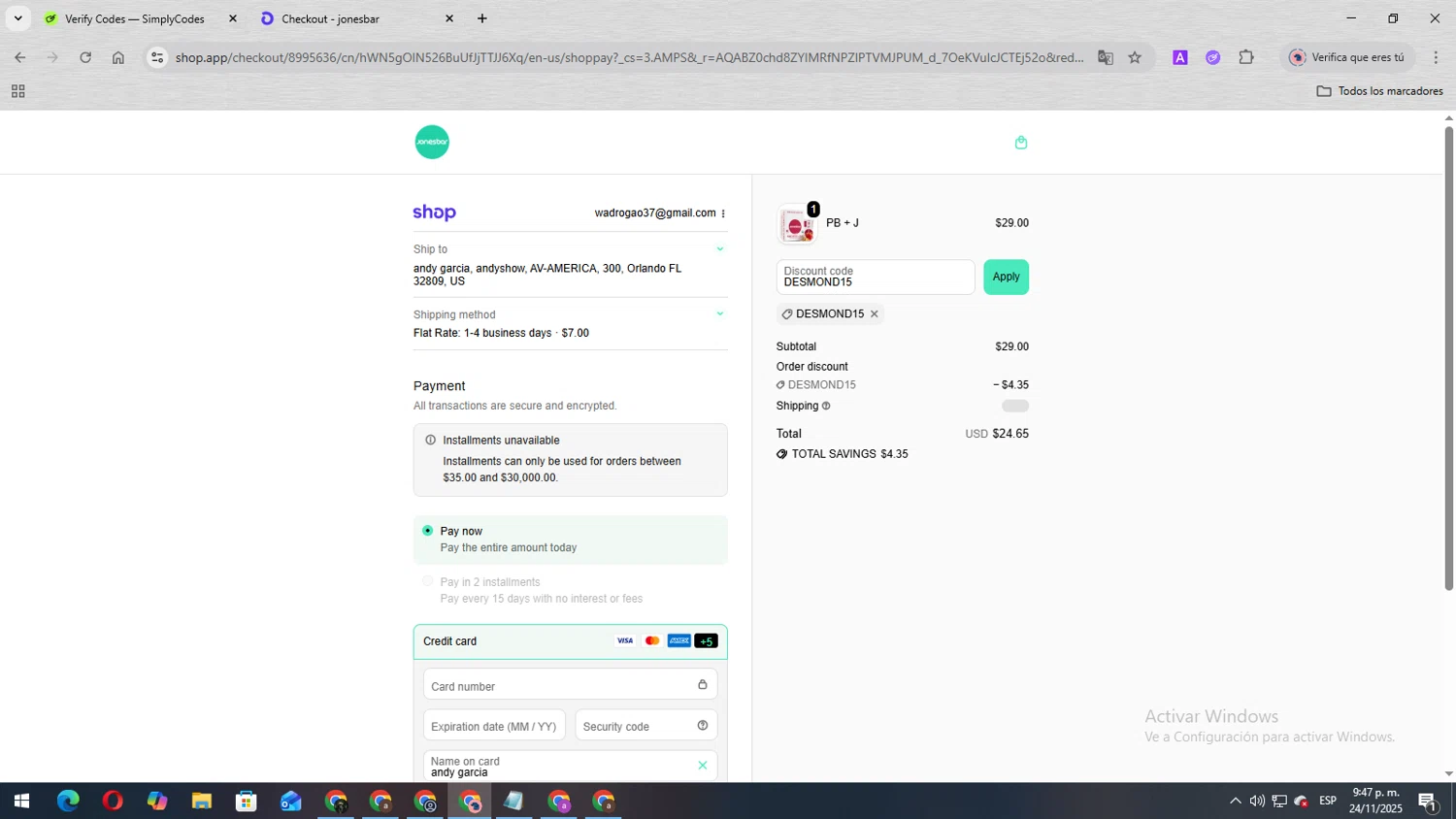Switch to Verify Codes SimplyCodes tab
Viewport: 1456px width, 819px height.
click(x=134, y=18)
